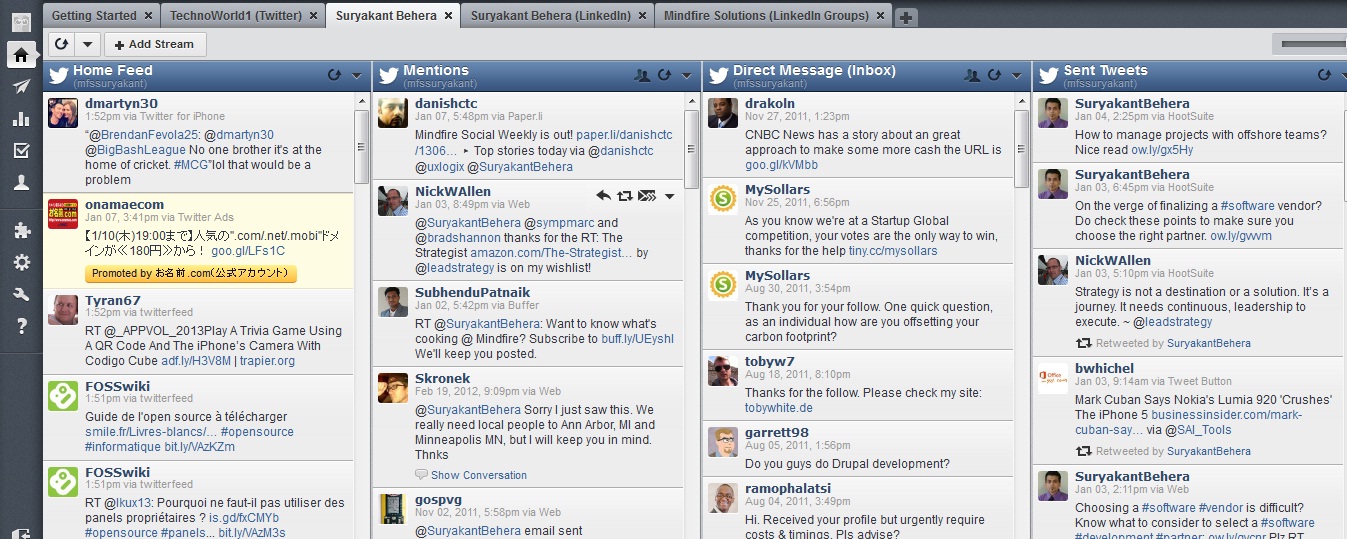Click the direct message icon on NickWAllen's mention

click(647, 196)
